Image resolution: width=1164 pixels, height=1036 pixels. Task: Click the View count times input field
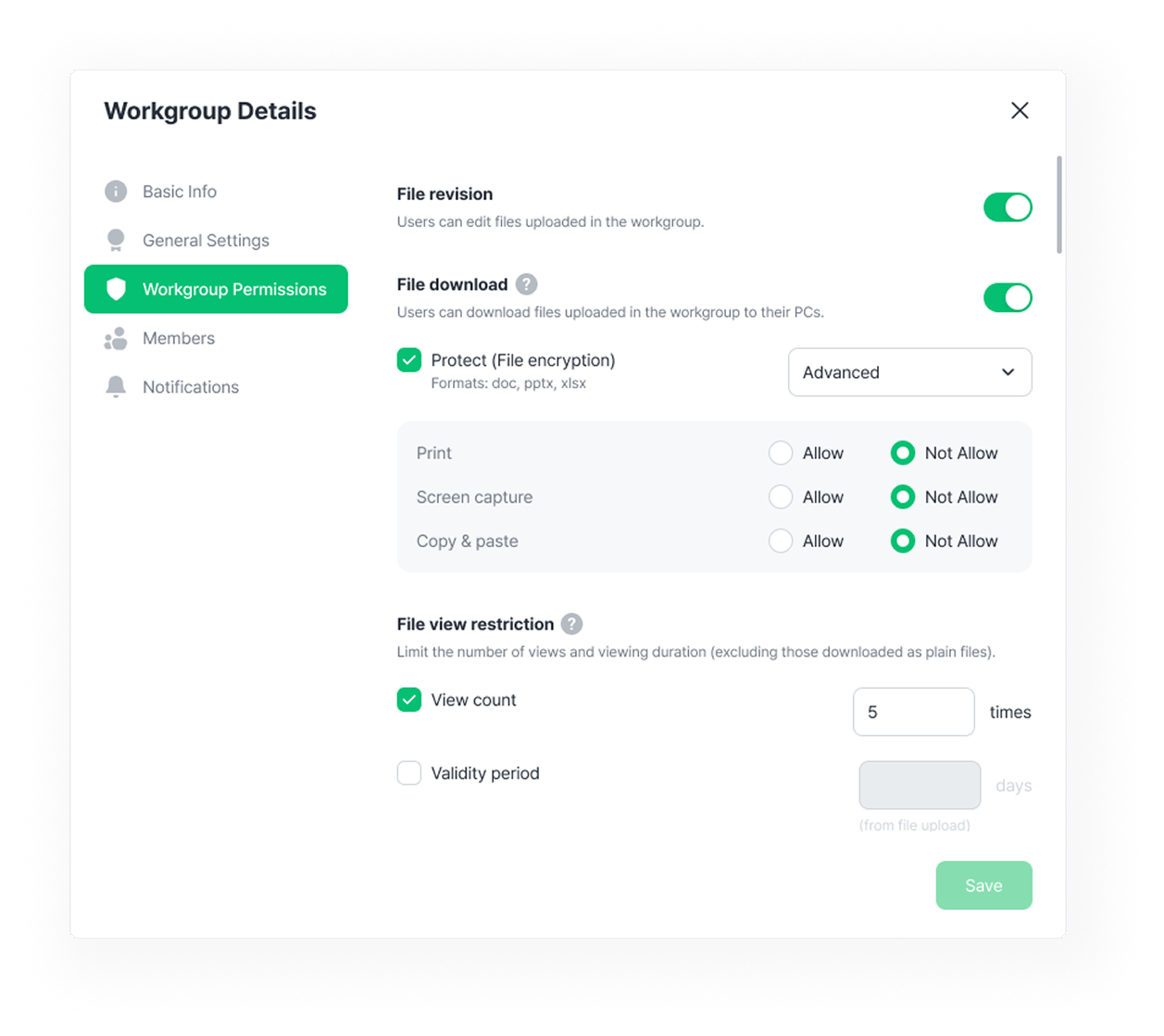pyautogui.click(x=914, y=712)
